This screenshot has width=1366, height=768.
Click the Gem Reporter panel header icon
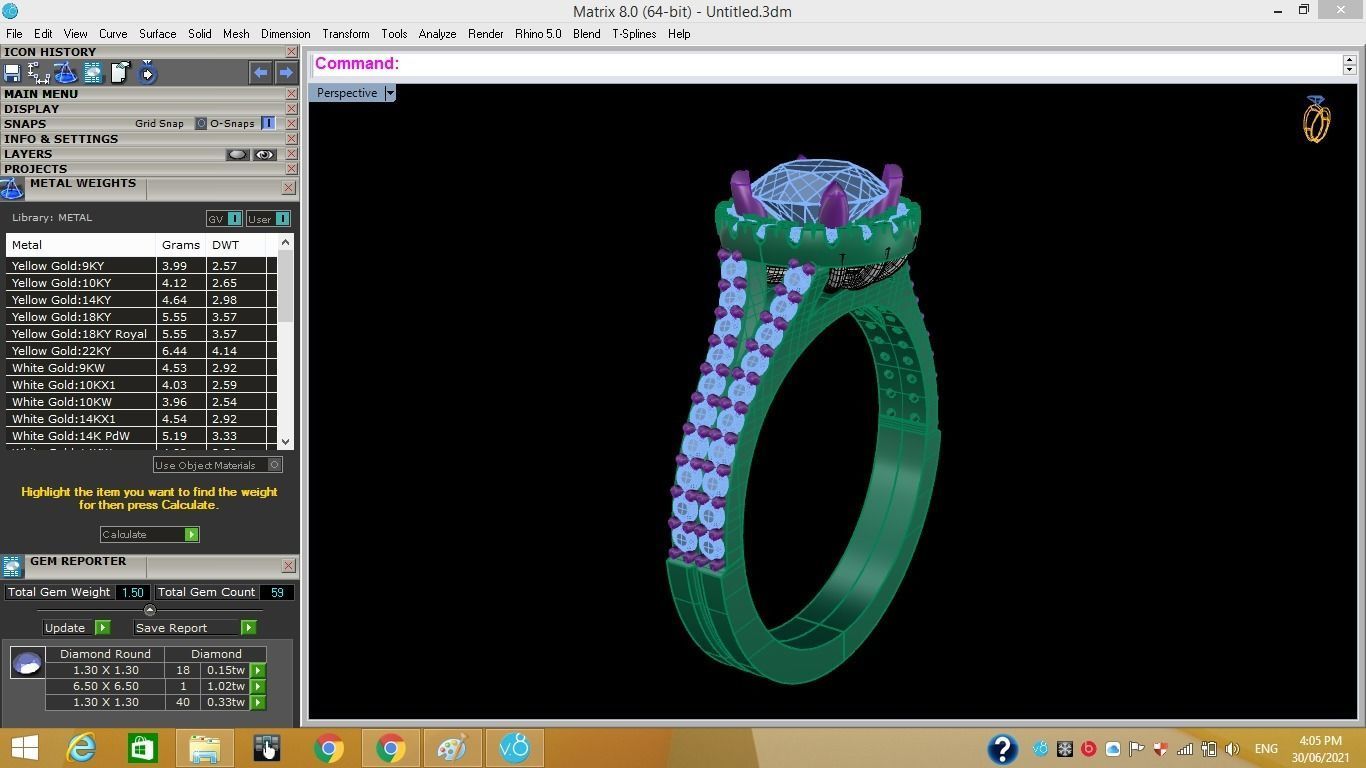tap(12, 567)
